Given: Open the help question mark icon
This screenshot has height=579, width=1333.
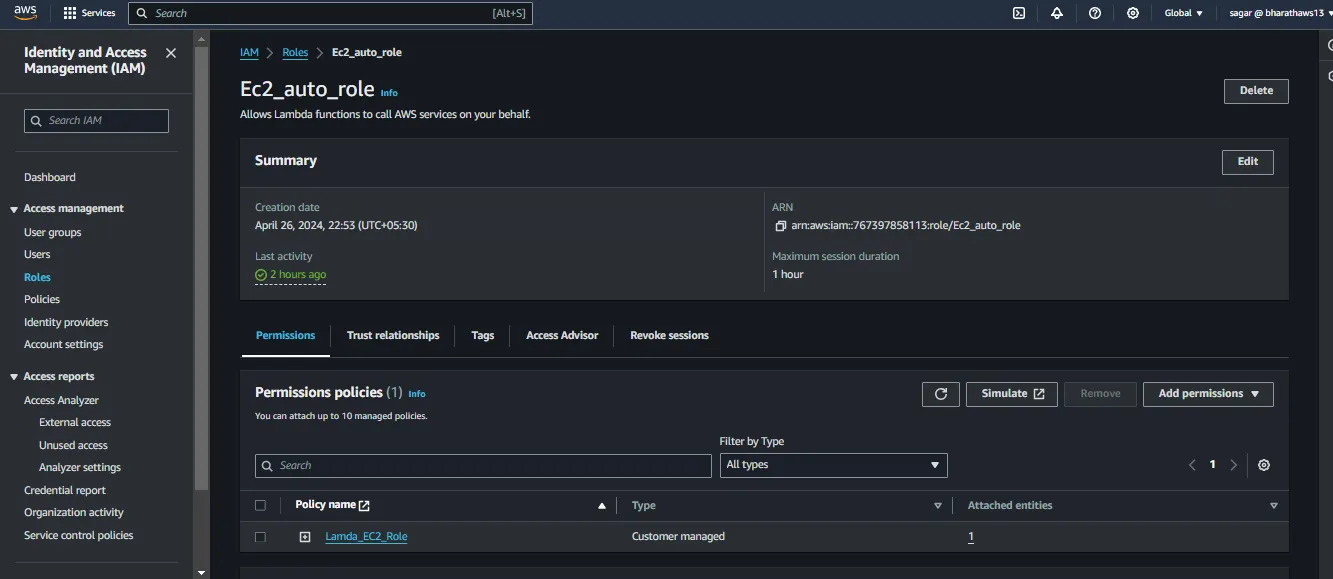Looking at the screenshot, I should (x=1095, y=13).
